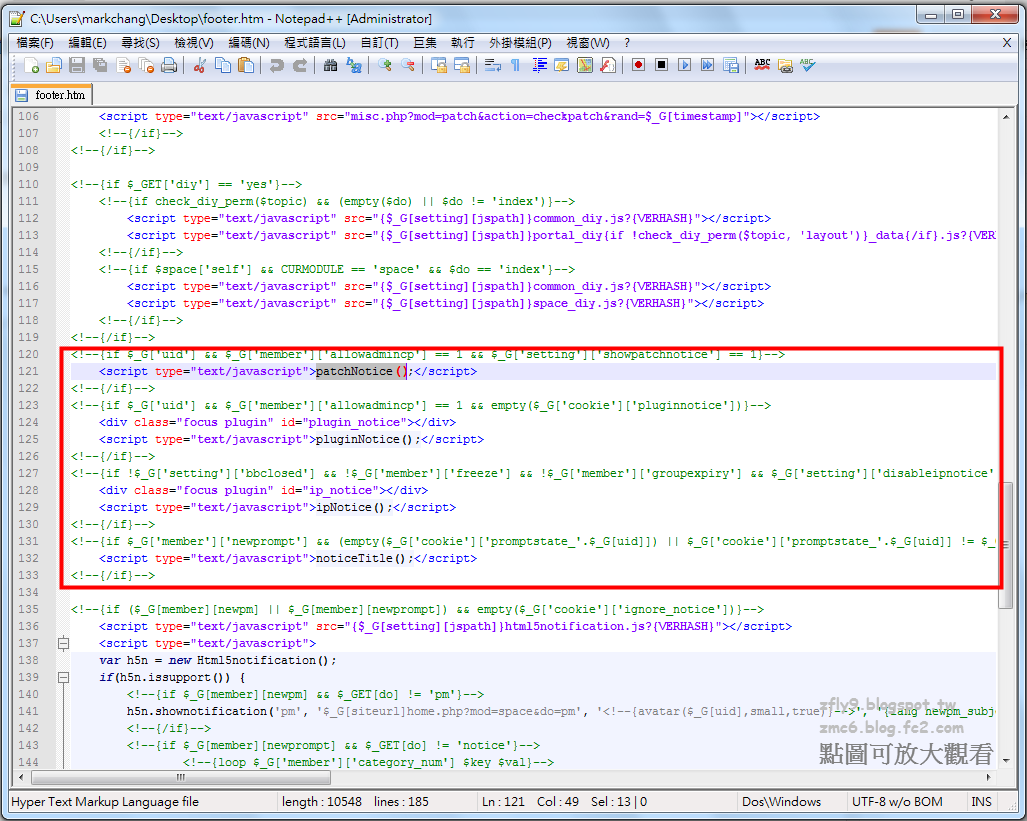The height and width of the screenshot is (821, 1027).
Task: Click the Open file folder icon
Action: point(54,65)
